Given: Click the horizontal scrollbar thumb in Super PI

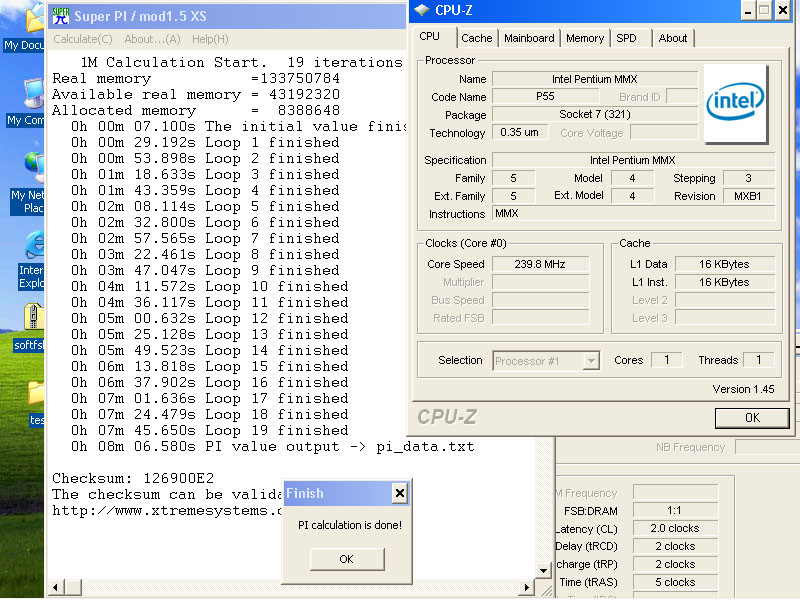Looking at the screenshot, I should click(73, 588).
